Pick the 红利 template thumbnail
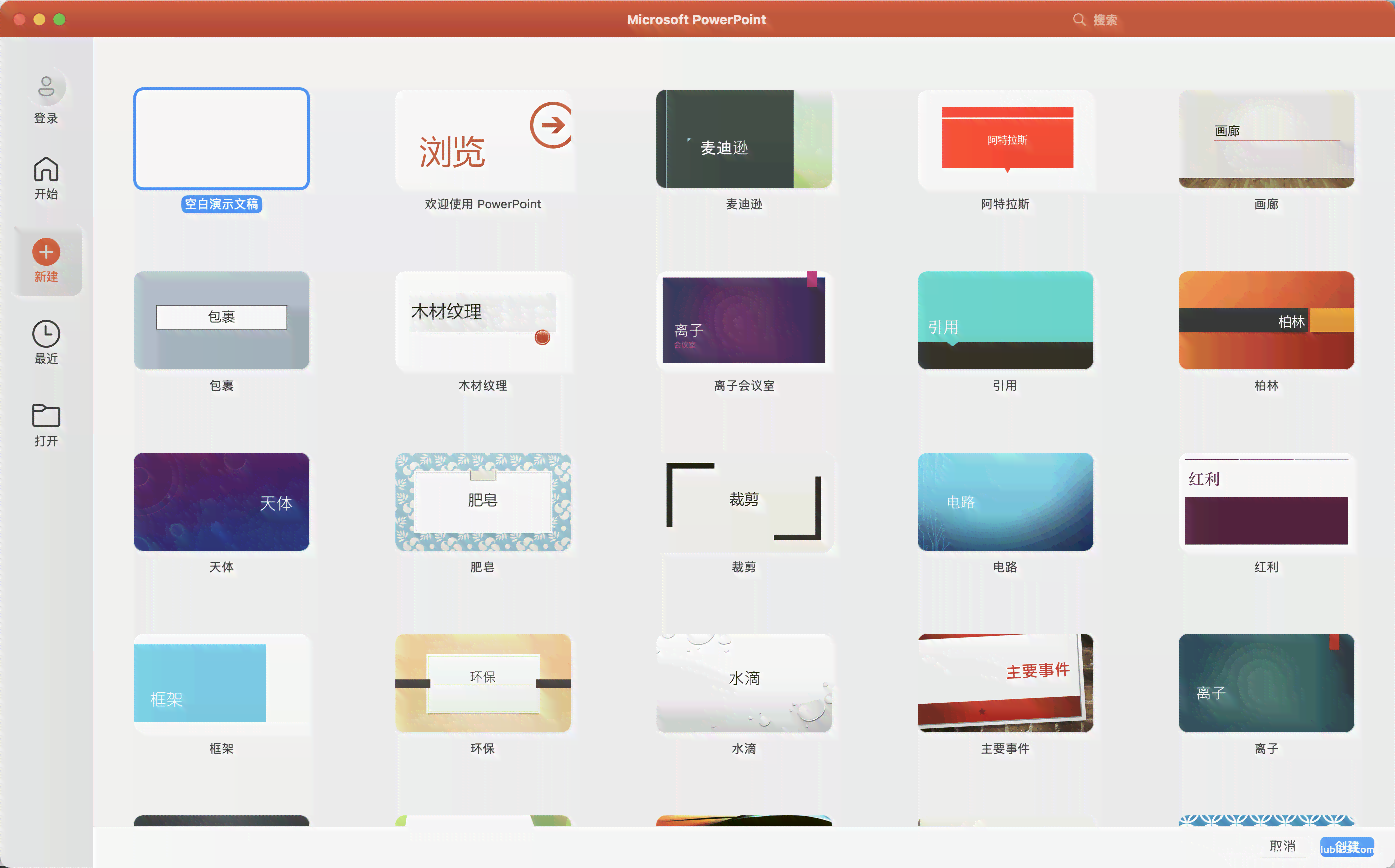The image size is (1395, 868). pyautogui.click(x=1266, y=501)
